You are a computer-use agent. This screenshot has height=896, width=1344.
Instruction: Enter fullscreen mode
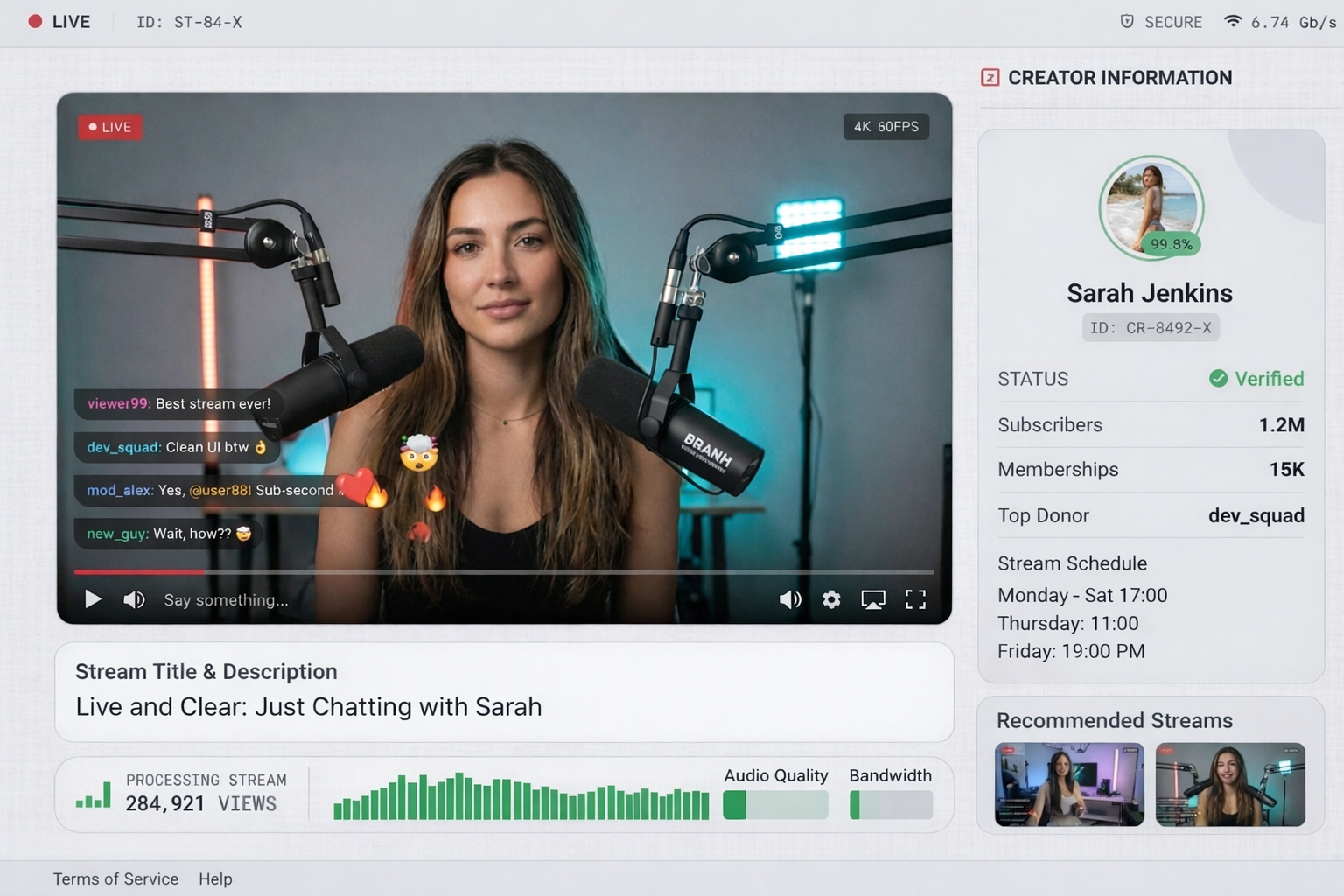click(x=915, y=599)
